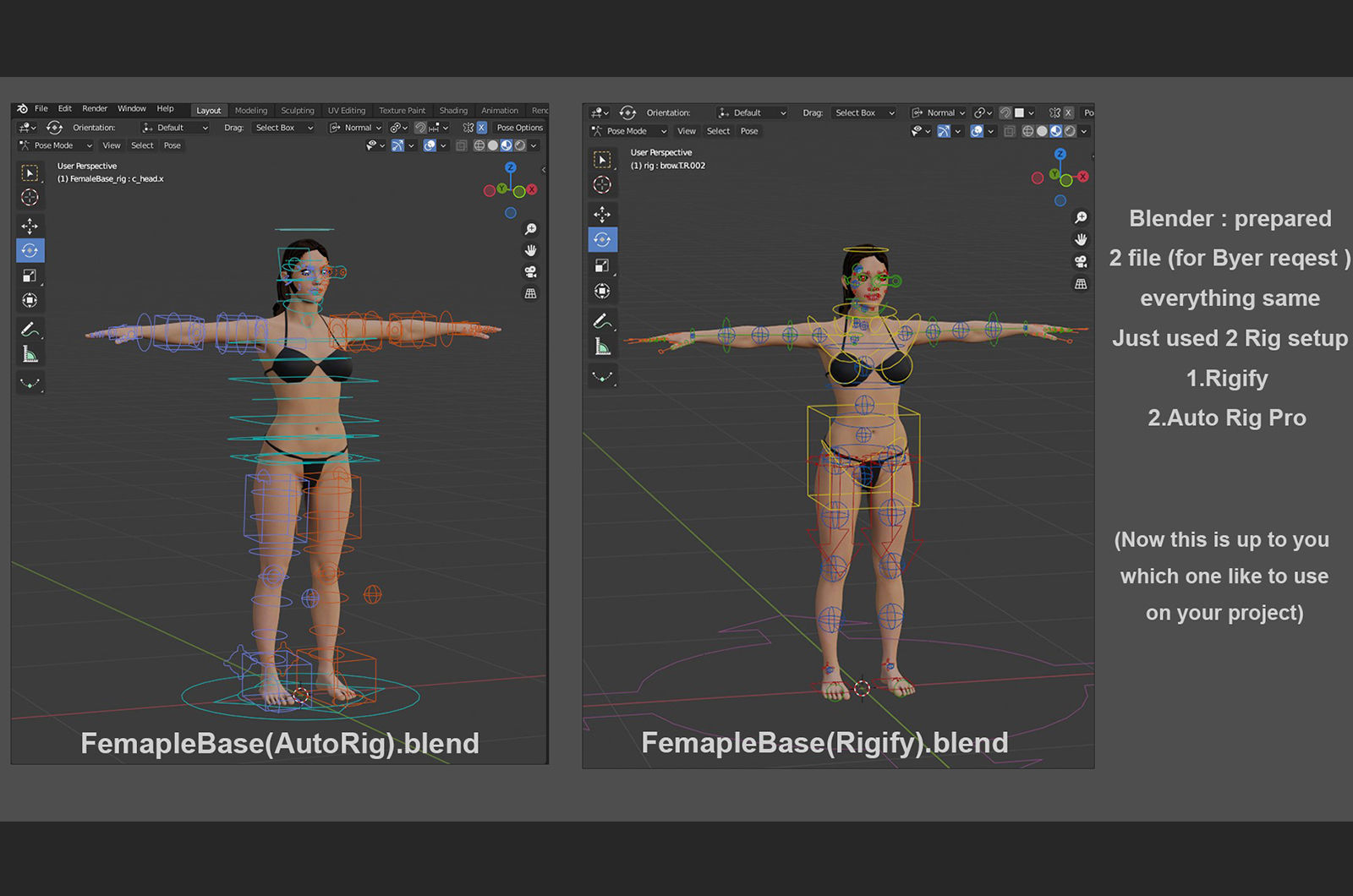This screenshot has height=896, width=1353.
Task: Select the Transform tool in AutoRig window
Action: 30,300
